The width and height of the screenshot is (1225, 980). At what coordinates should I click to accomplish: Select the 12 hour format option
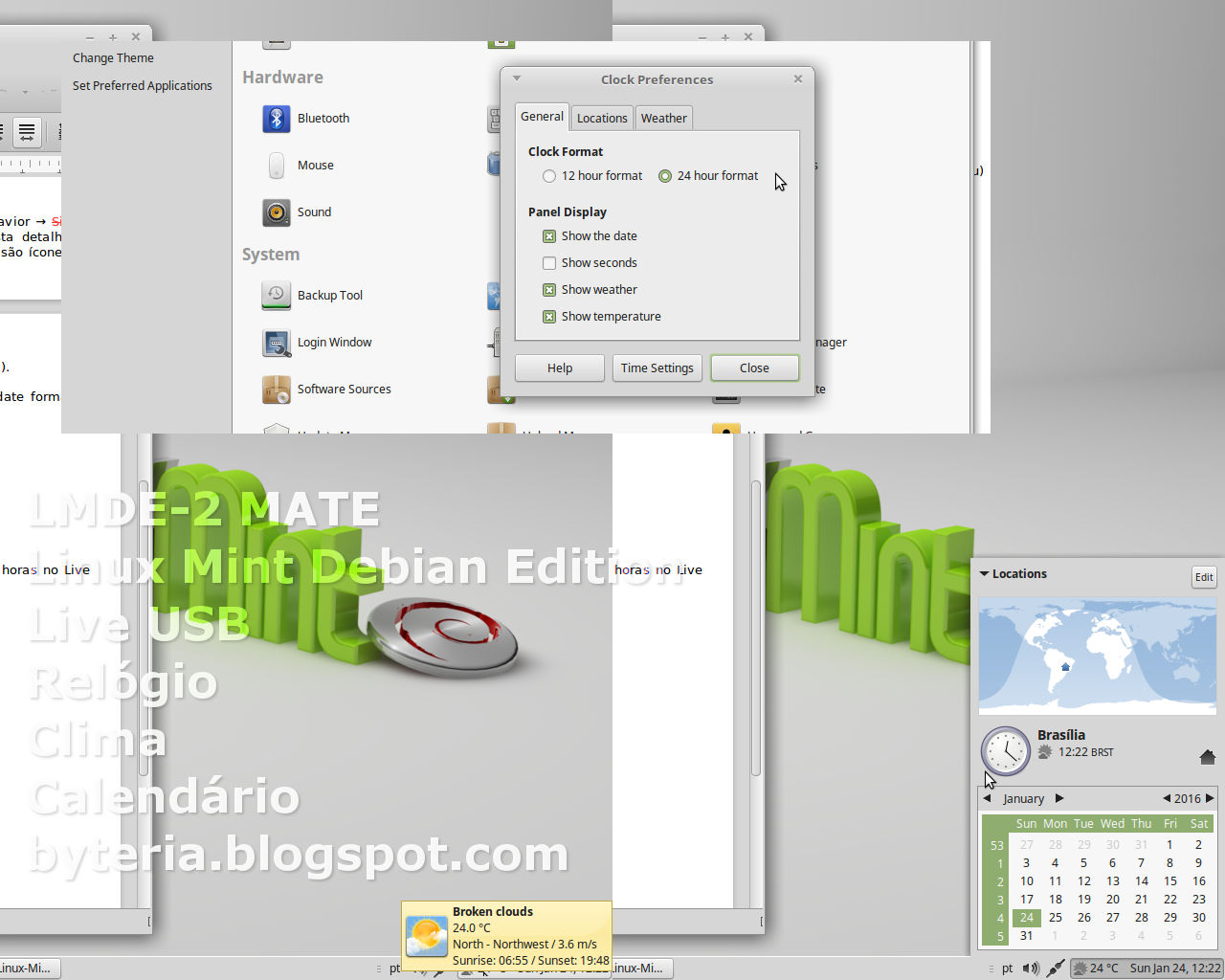549,176
